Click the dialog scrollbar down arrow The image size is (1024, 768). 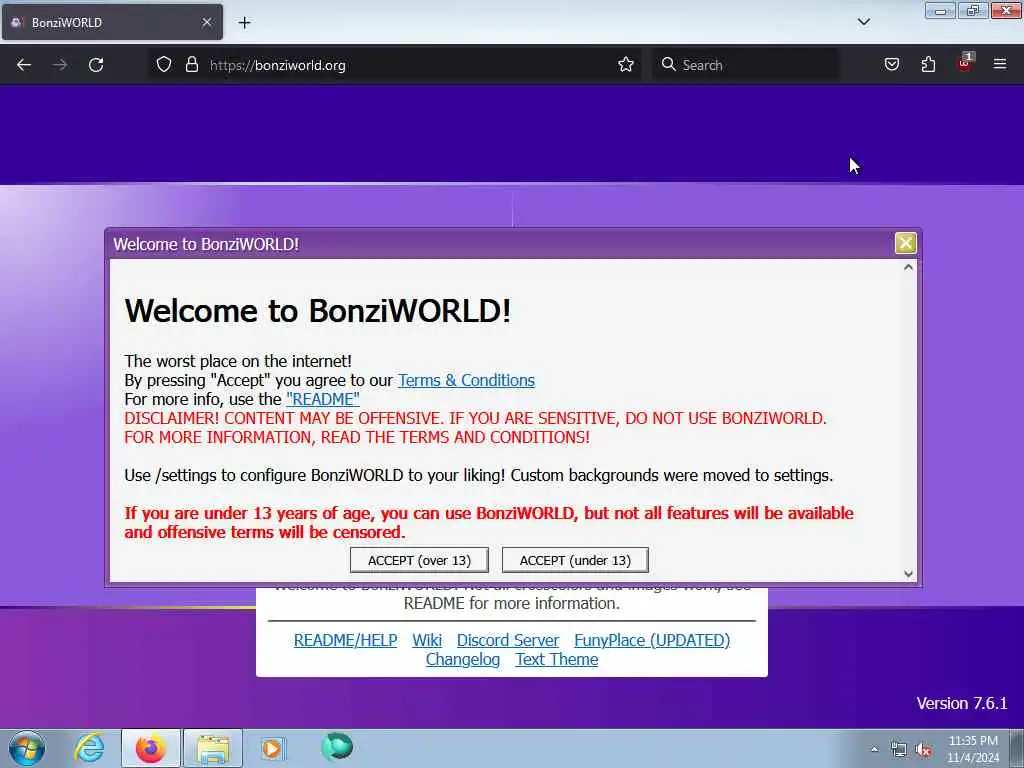[908, 573]
